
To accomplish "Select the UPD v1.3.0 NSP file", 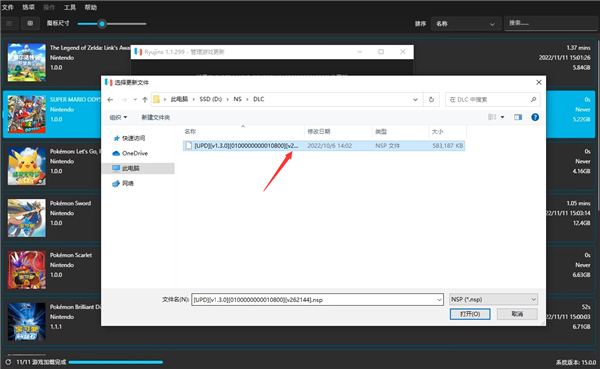I will tap(324, 145).
